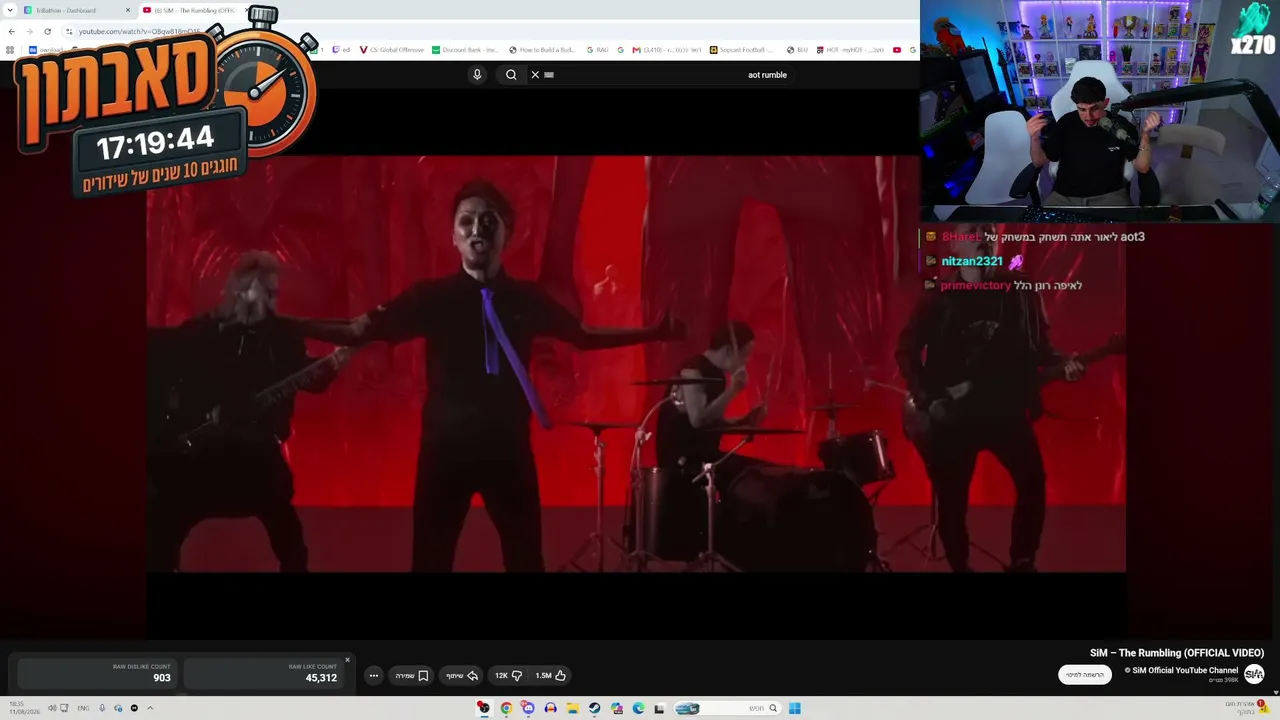Click the subathon timer 17:19:44

(155, 143)
